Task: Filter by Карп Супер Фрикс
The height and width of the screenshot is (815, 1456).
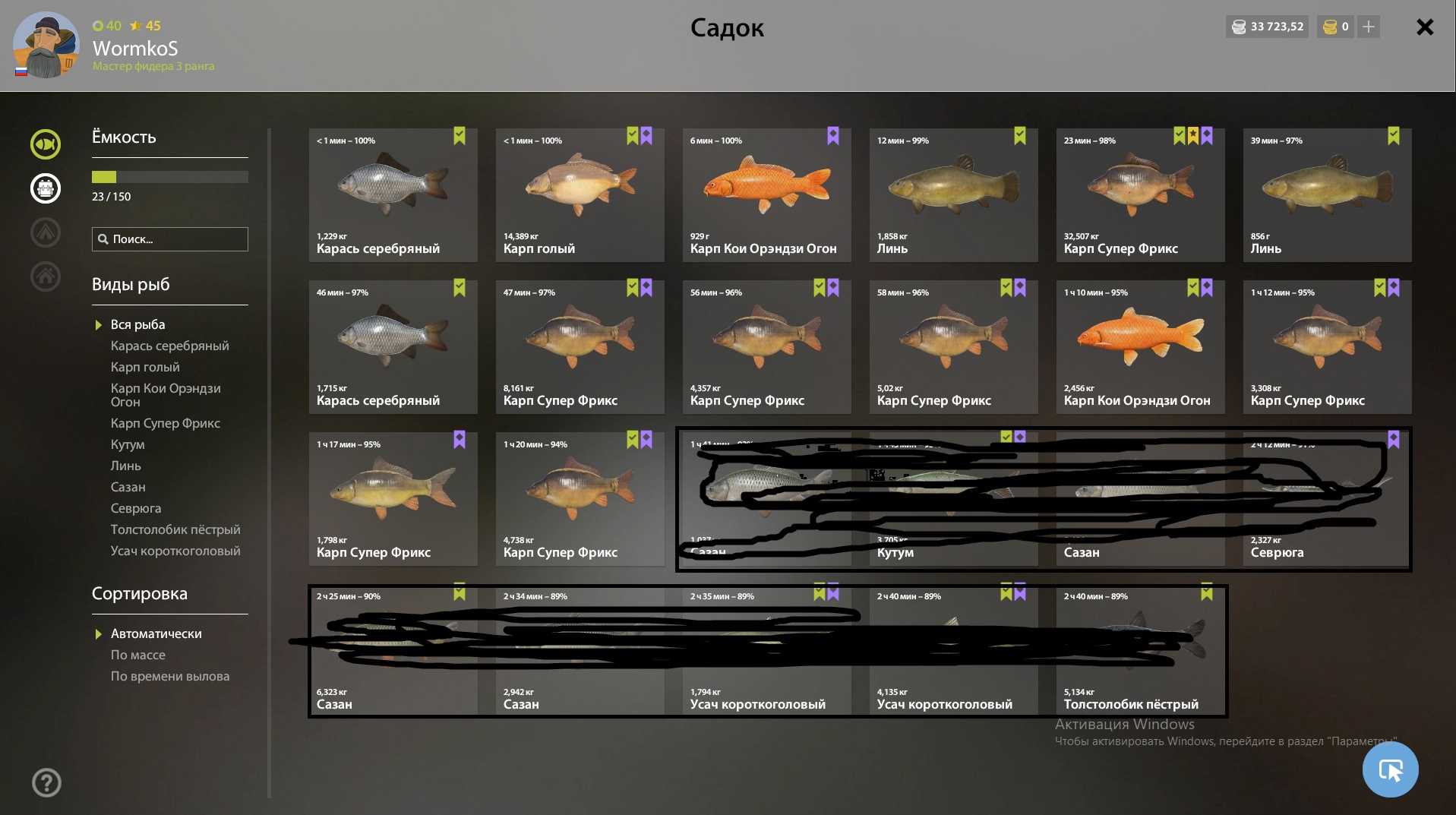Action: 166,423
